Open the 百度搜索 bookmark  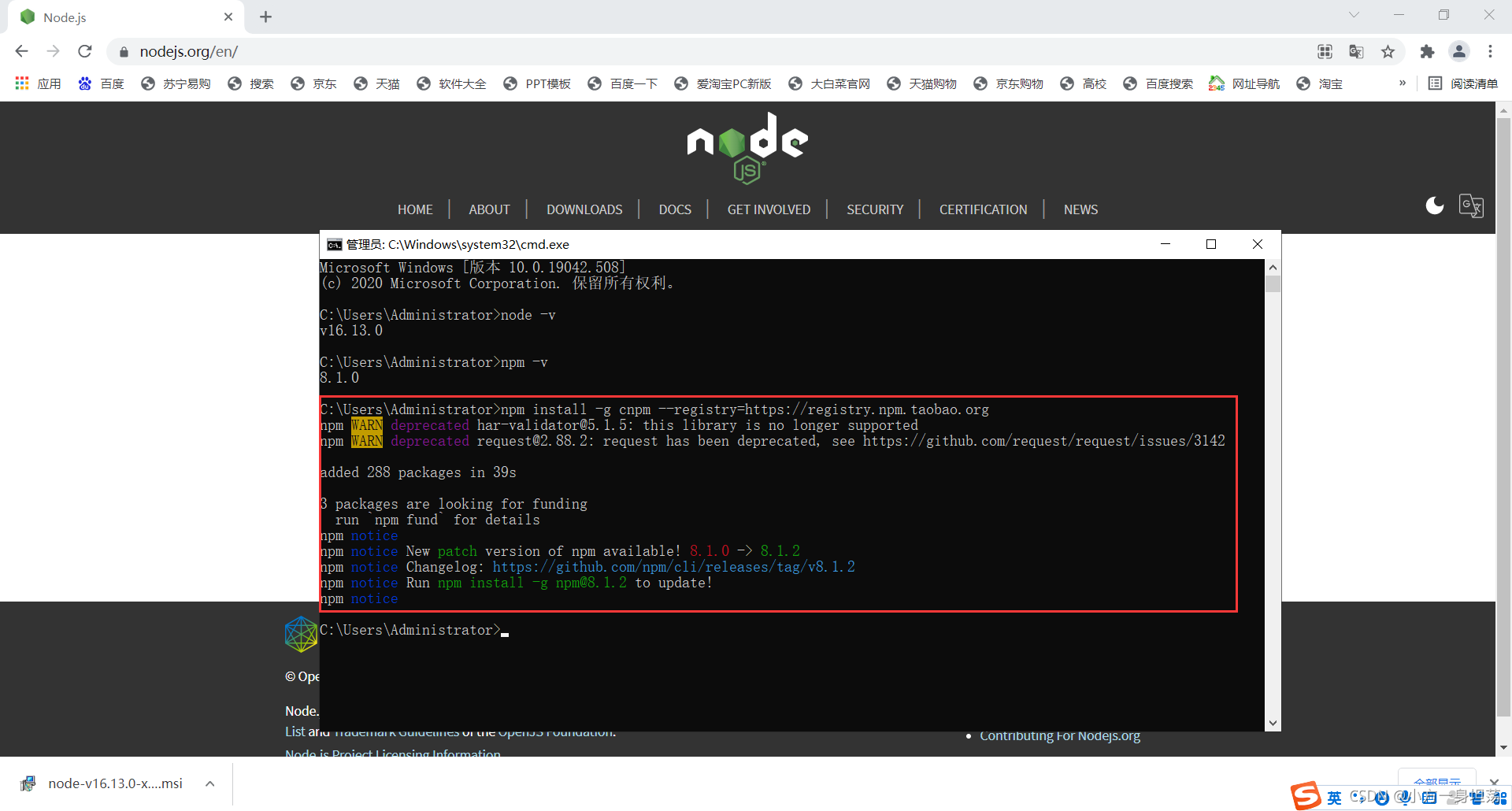(1158, 83)
